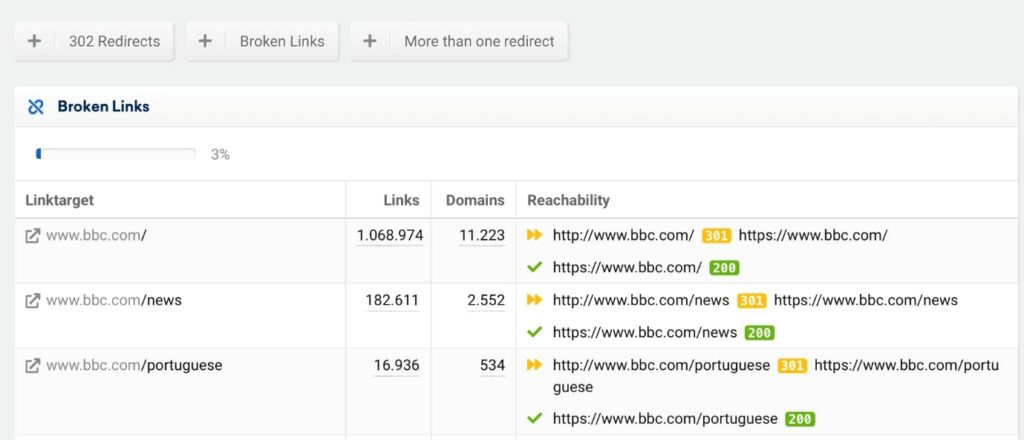Sort by the Links column header
This screenshot has height=440, width=1024.
(402, 200)
